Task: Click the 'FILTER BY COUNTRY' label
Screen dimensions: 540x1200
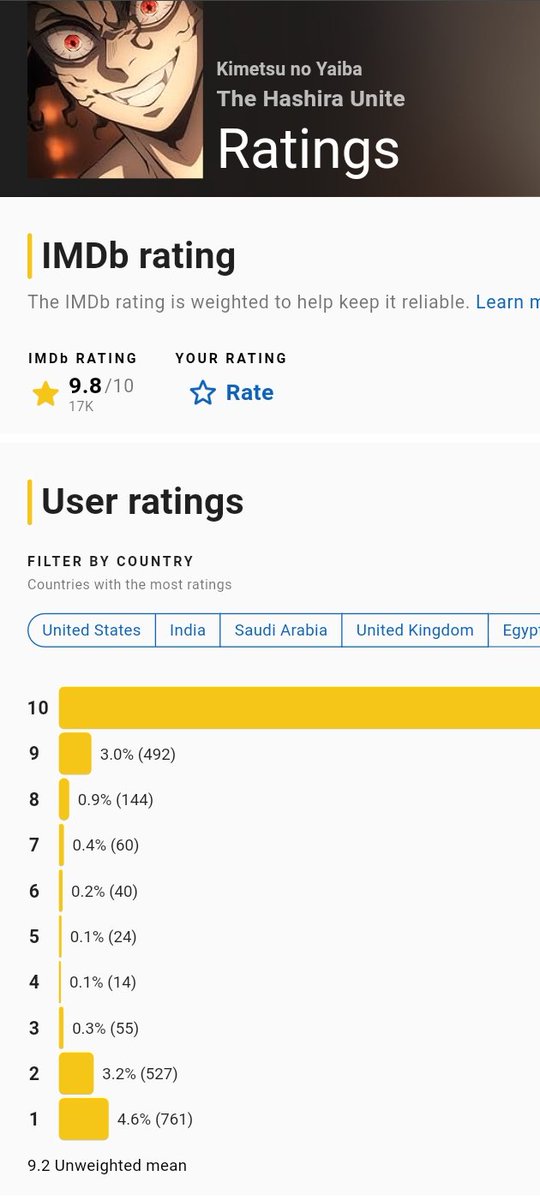Action: click(110, 562)
